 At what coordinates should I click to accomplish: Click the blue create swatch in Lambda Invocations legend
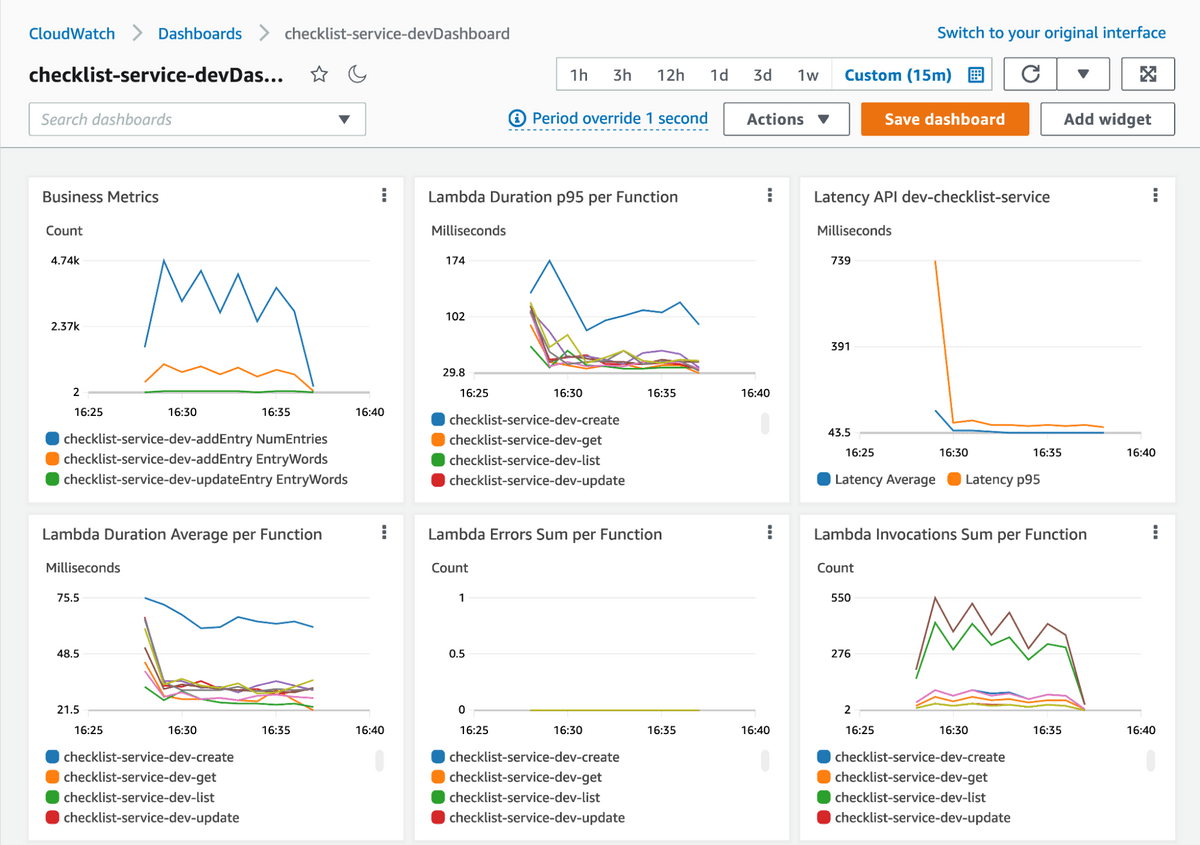pos(824,757)
